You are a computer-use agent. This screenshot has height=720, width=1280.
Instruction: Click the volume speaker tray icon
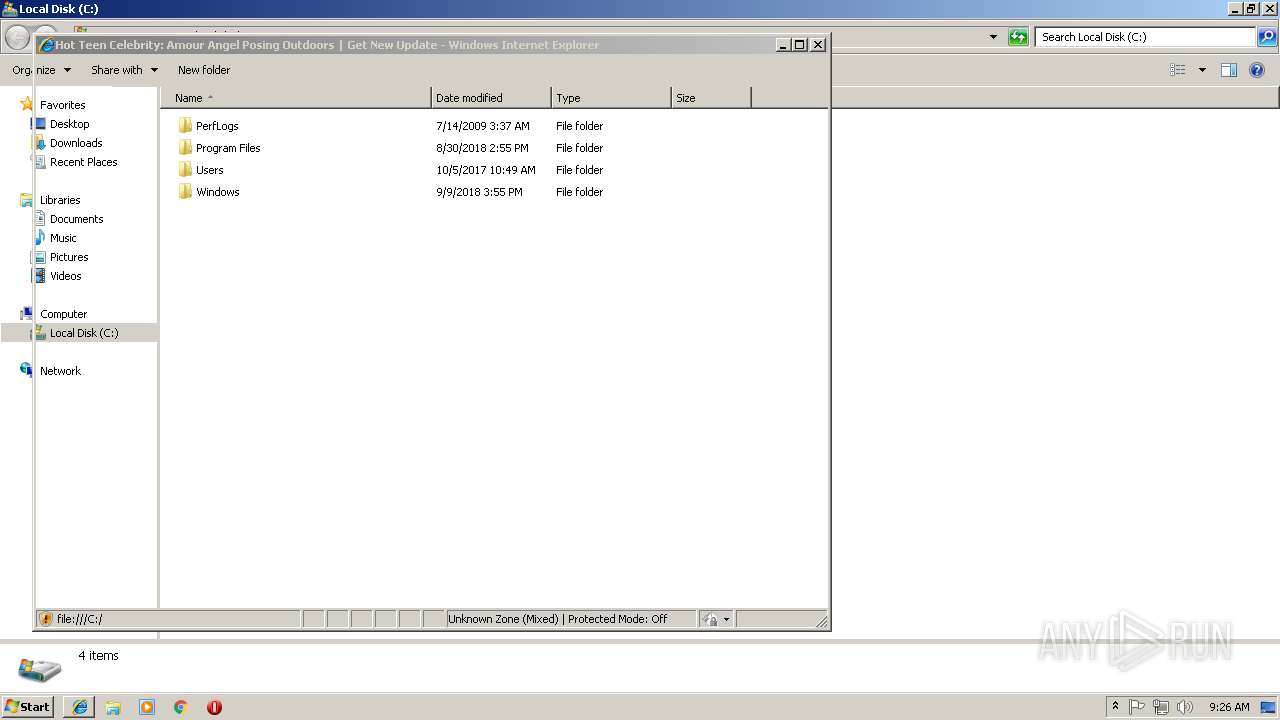(x=1185, y=707)
